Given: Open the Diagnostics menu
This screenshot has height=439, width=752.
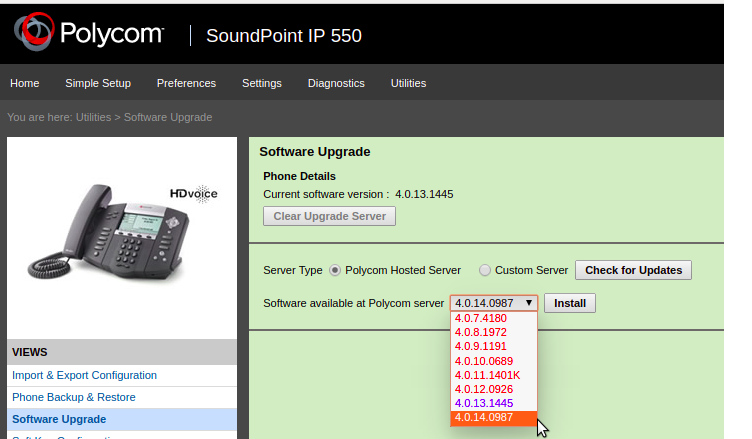Looking at the screenshot, I should 336,83.
